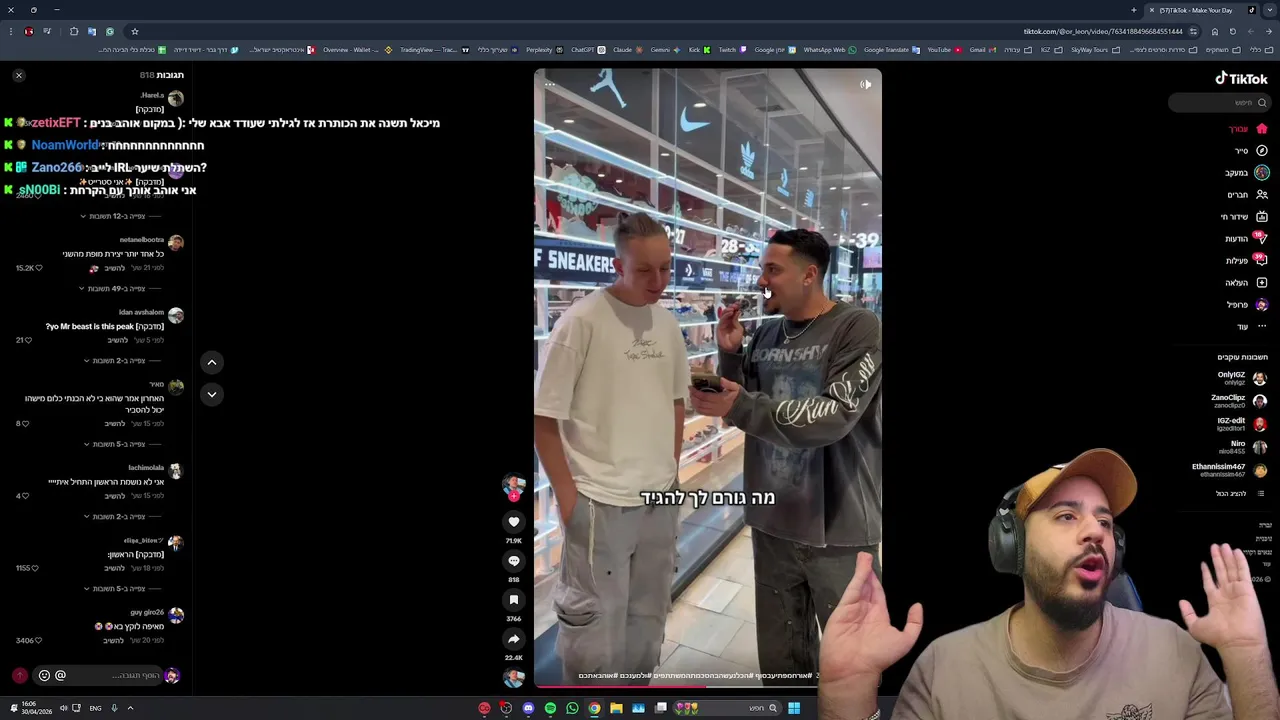
Task: Open the Following item (במעקב)
Action: click(1247, 173)
